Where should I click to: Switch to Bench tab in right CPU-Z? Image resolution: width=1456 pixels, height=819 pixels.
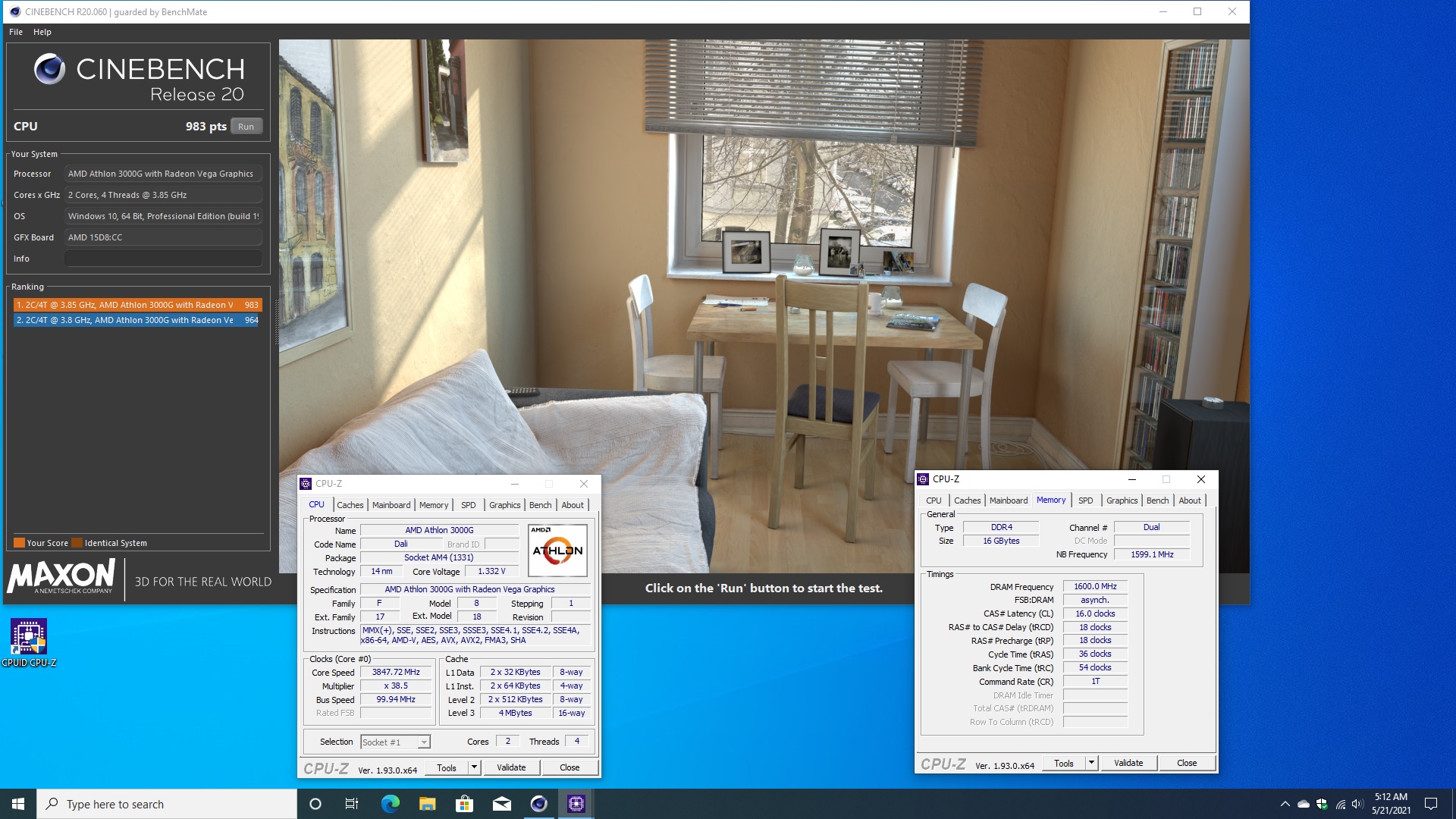click(x=1157, y=500)
